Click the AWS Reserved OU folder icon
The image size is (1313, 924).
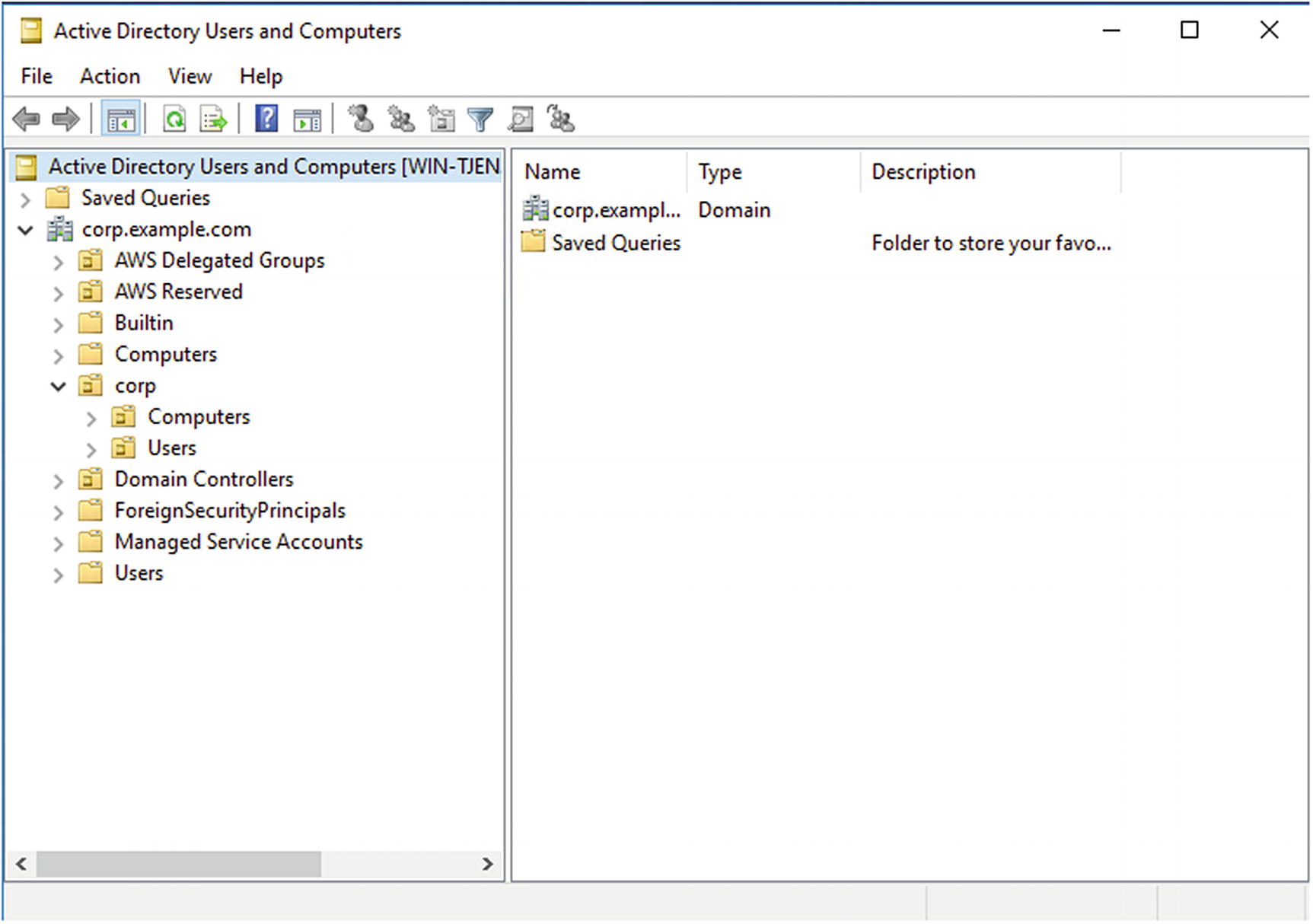(91, 292)
